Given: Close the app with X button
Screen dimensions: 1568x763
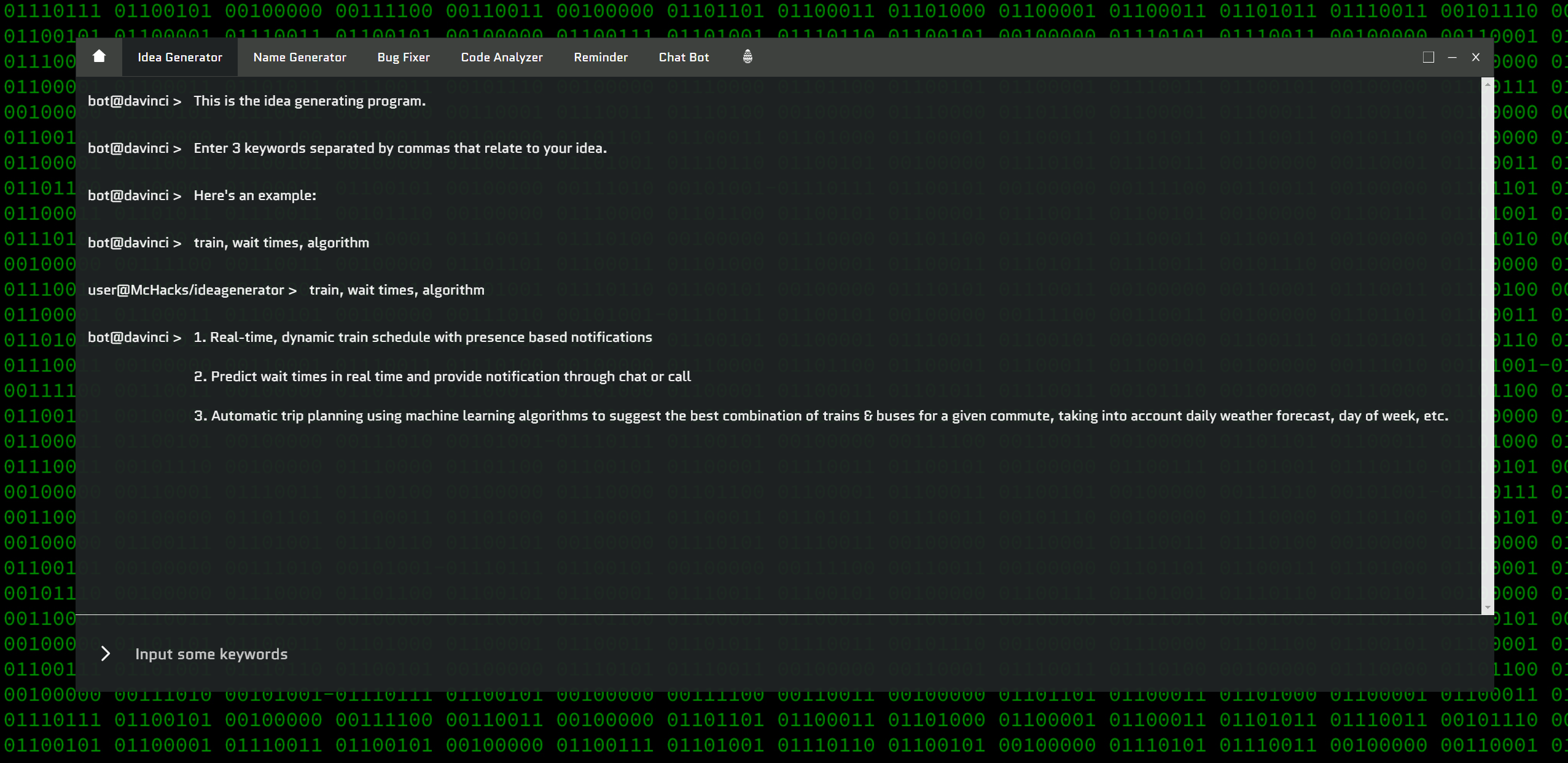Looking at the screenshot, I should pyautogui.click(x=1476, y=57).
